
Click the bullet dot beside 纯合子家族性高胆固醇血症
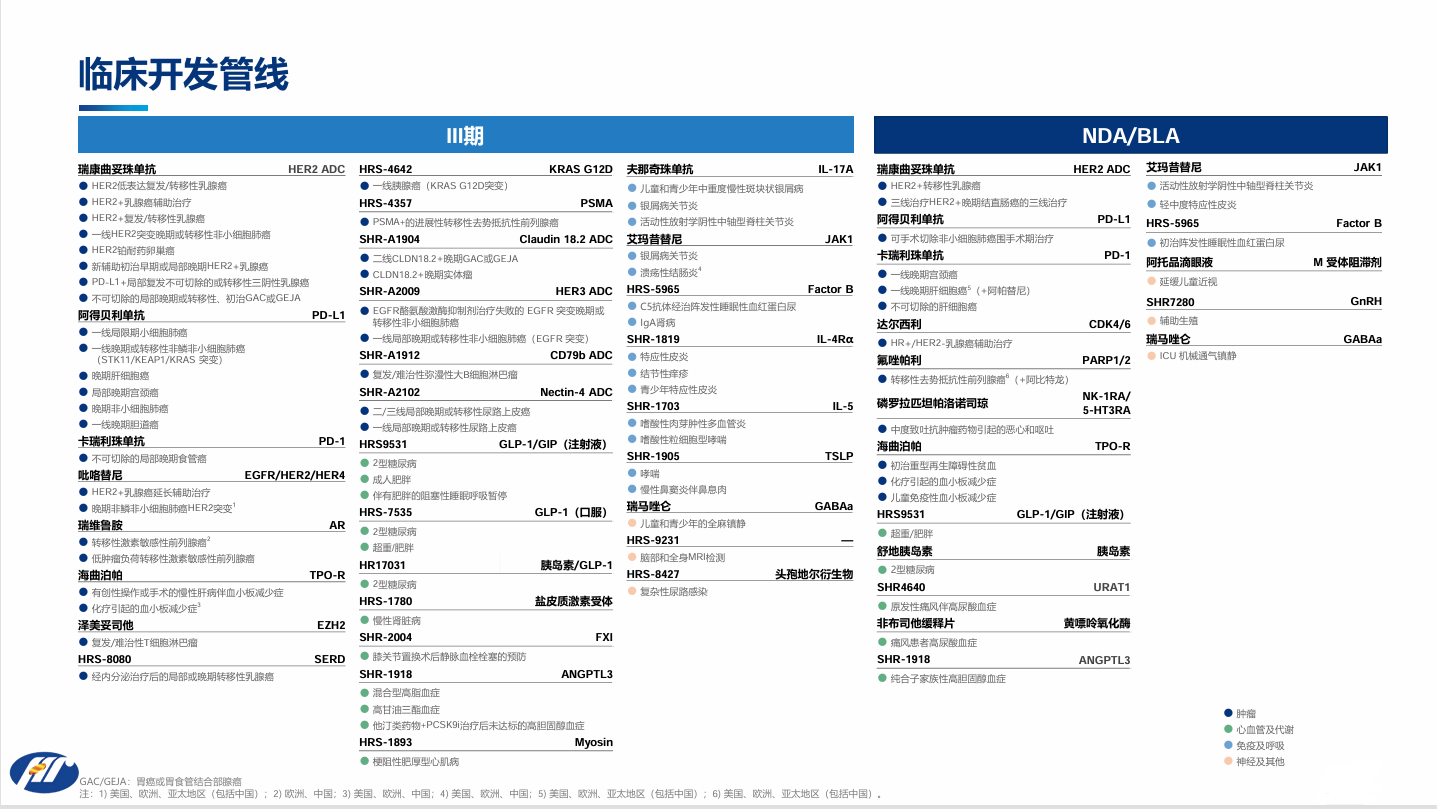[882, 678]
